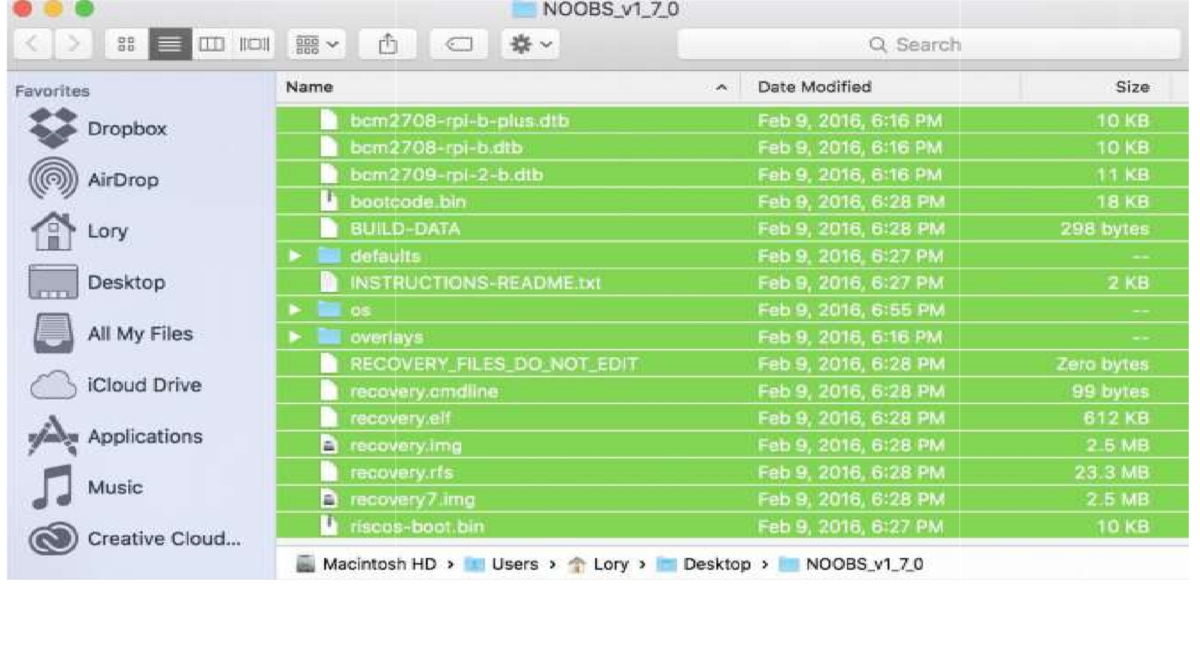1200x668 pixels.
Task: Open Dropbox in sidebar
Action: pos(126,129)
